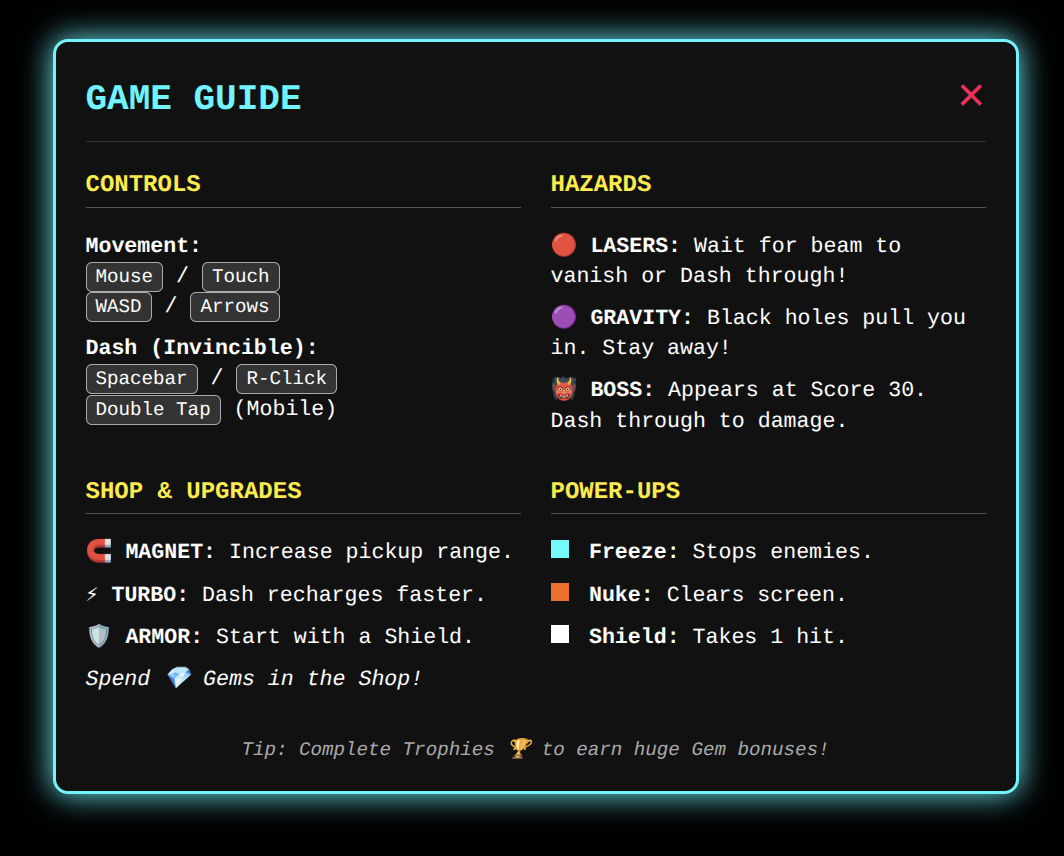Viewport: 1064px width, 856px height.
Task: Click the magnet upgrade icon
Action: [x=99, y=551]
